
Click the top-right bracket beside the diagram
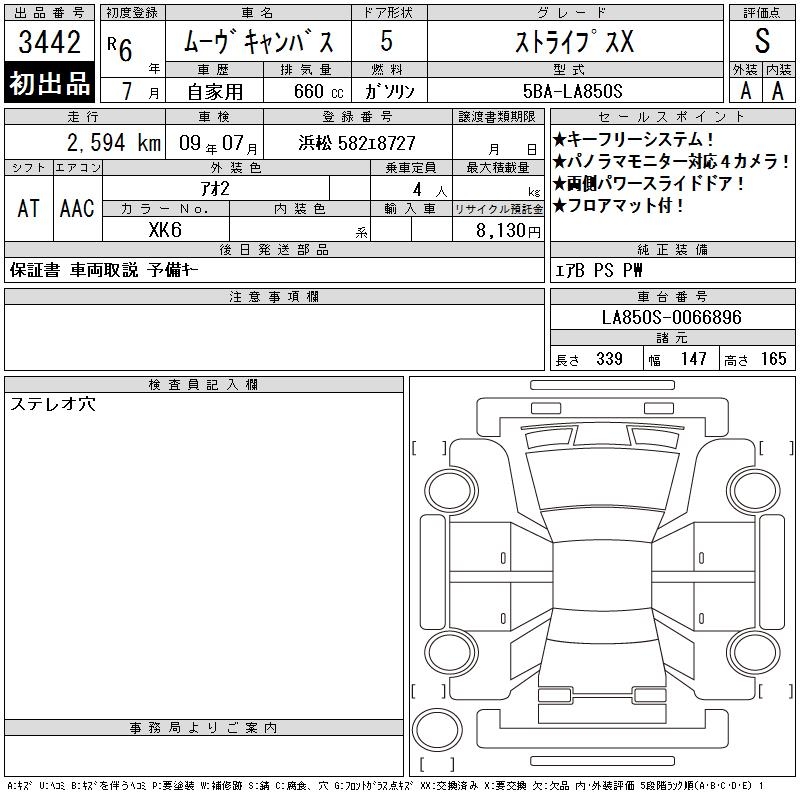point(777,448)
